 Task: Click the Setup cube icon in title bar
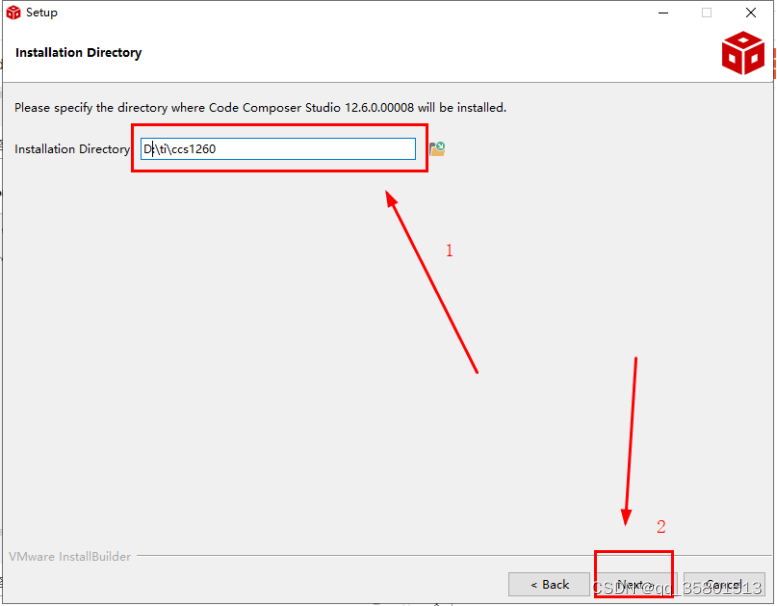click(x=13, y=12)
